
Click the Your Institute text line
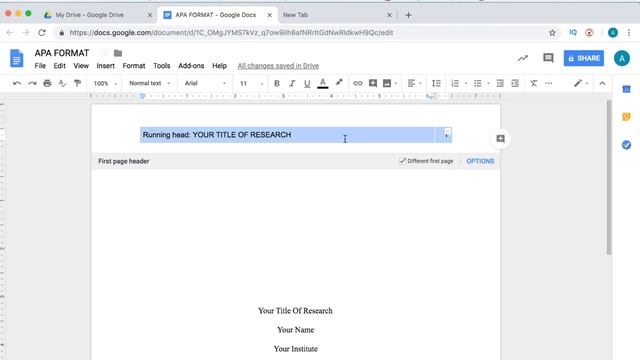[296, 349]
